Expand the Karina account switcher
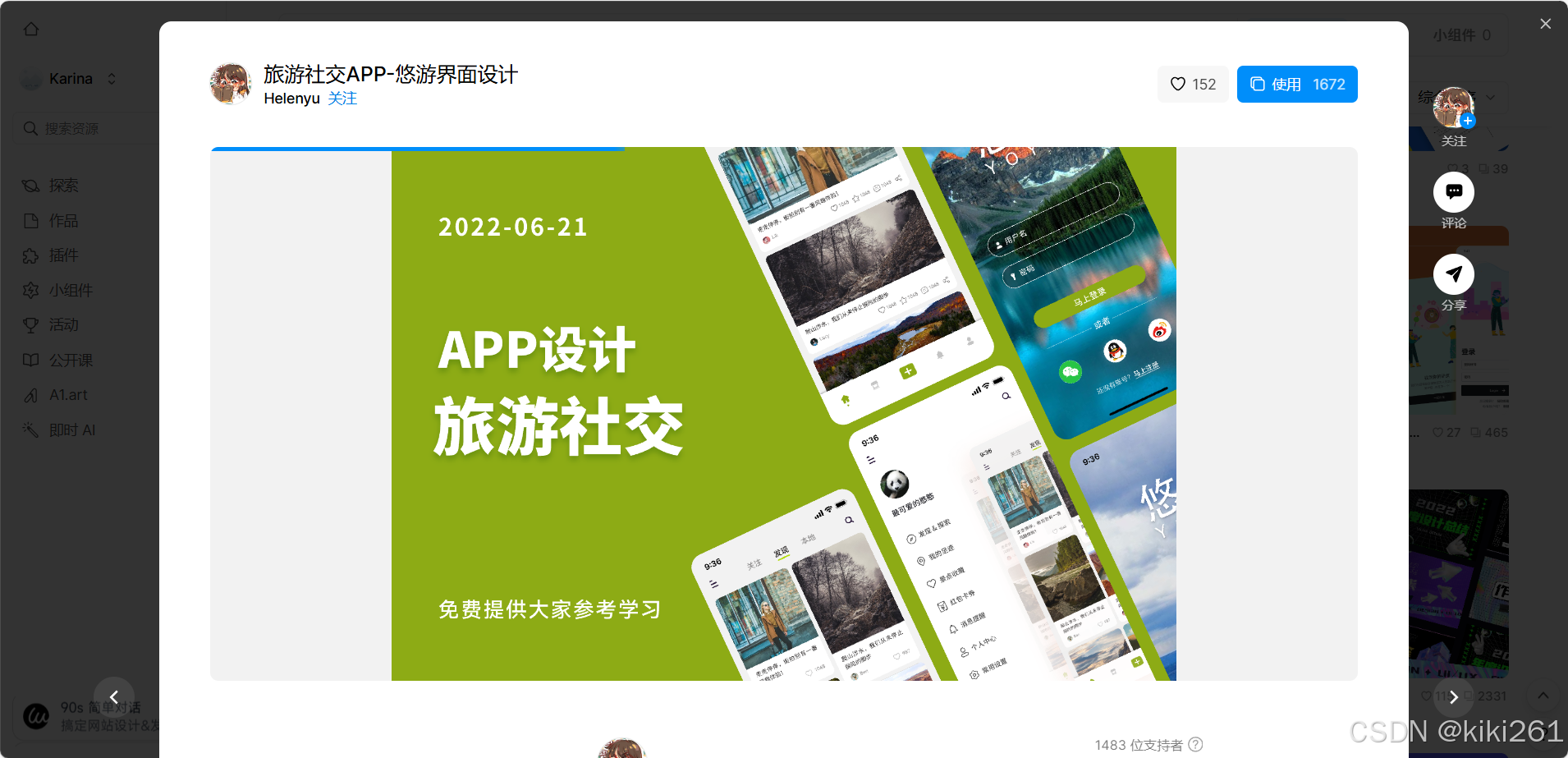Screen dimensions: 1568x758 pos(112,79)
